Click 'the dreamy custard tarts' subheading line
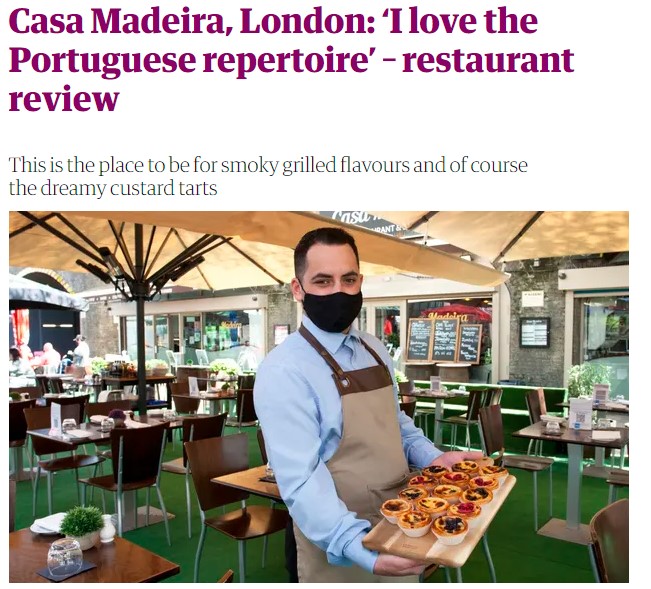651x589 pixels. (113, 188)
